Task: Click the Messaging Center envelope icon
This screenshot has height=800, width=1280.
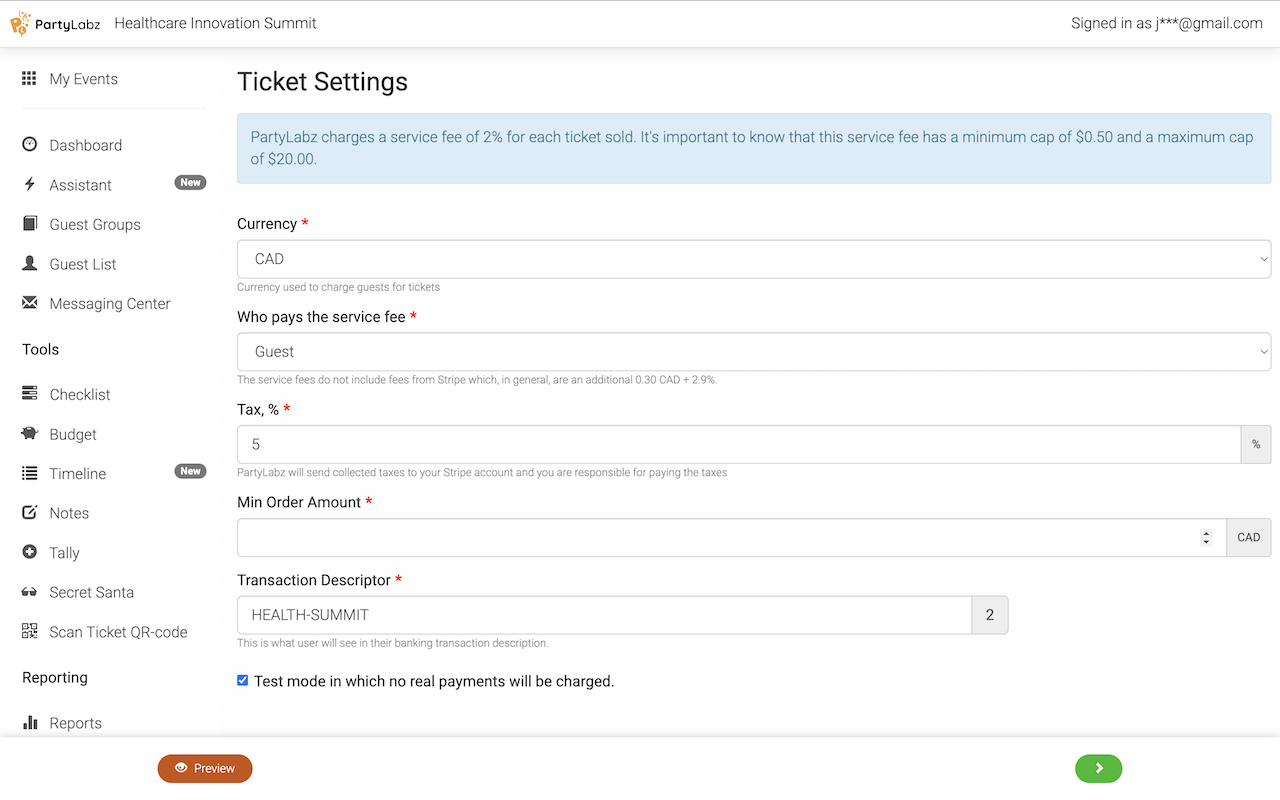Action: tap(29, 303)
